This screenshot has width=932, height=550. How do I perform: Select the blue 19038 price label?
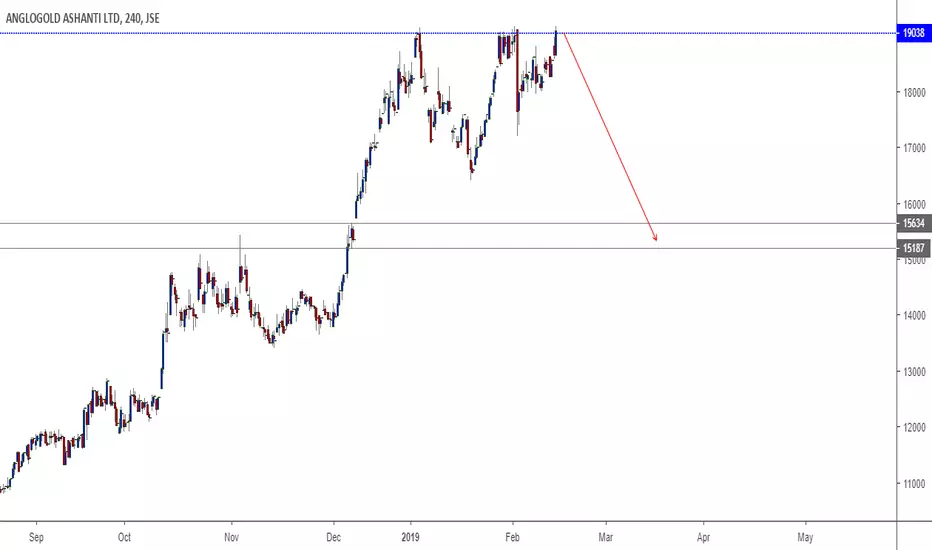point(913,33)
